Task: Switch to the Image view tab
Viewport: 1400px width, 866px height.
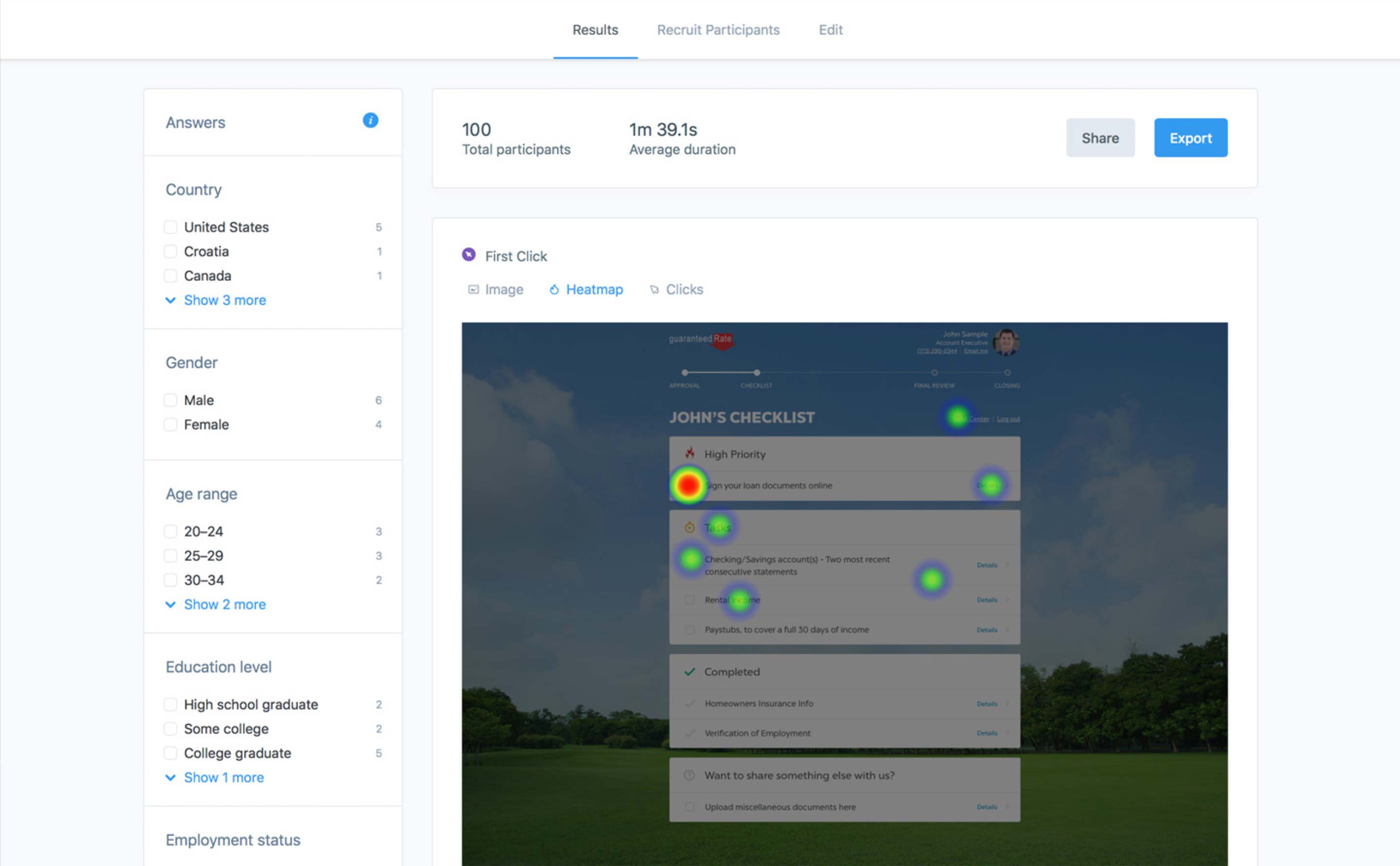Action: point(496,290)
